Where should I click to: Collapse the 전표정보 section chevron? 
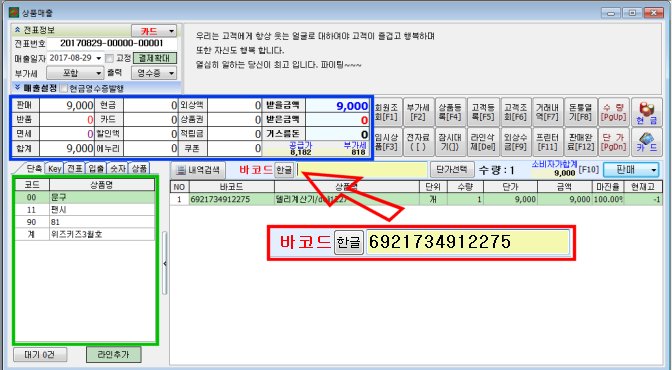pos(18,30)
